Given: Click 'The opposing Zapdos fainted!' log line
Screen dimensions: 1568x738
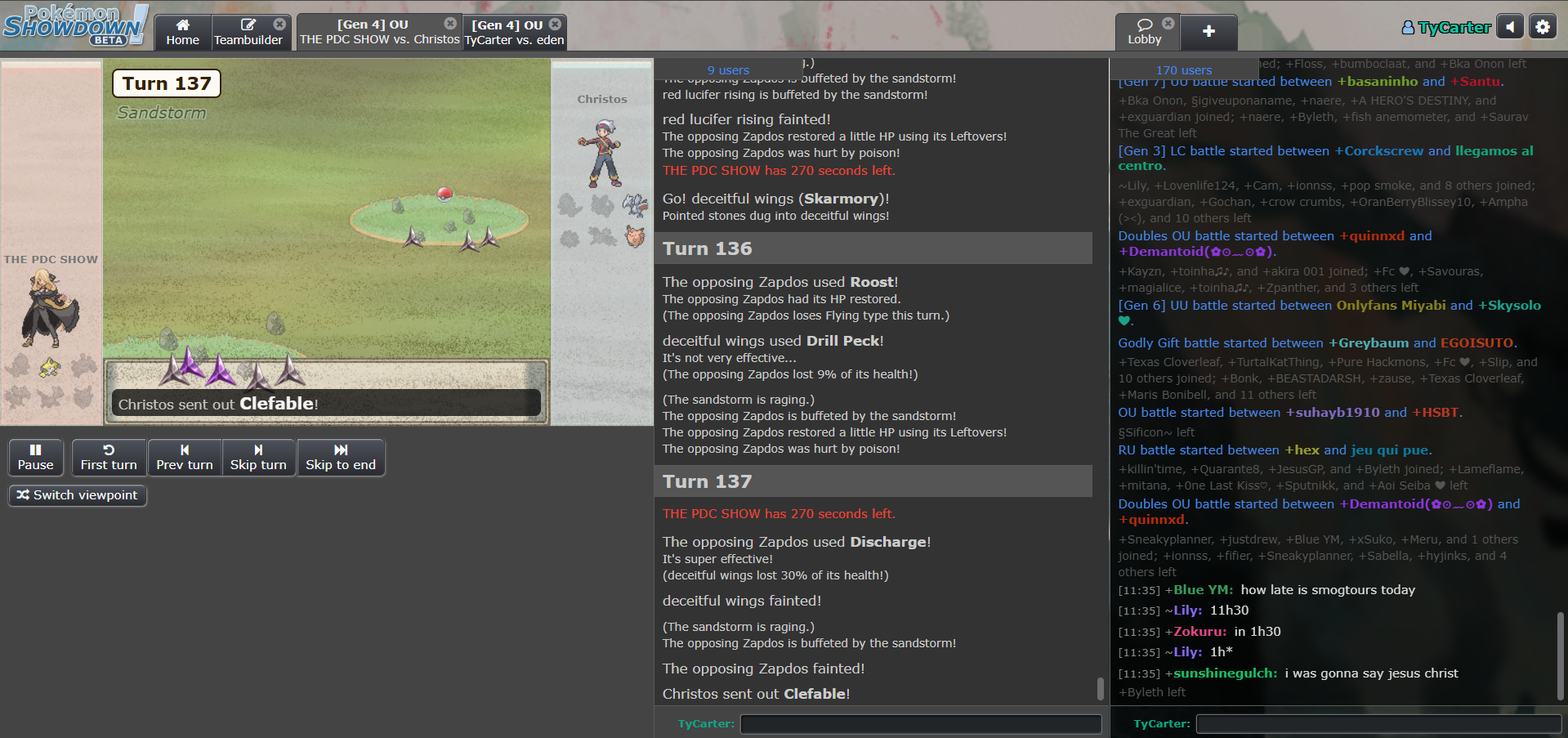Looking at the screenshot, I should [x=763, y=669].
